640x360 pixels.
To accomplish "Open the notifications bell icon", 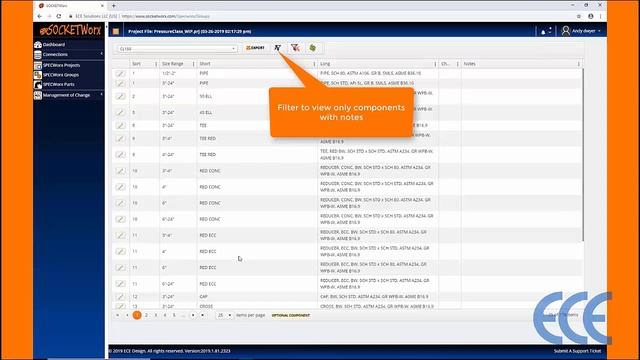I will 543,31.
